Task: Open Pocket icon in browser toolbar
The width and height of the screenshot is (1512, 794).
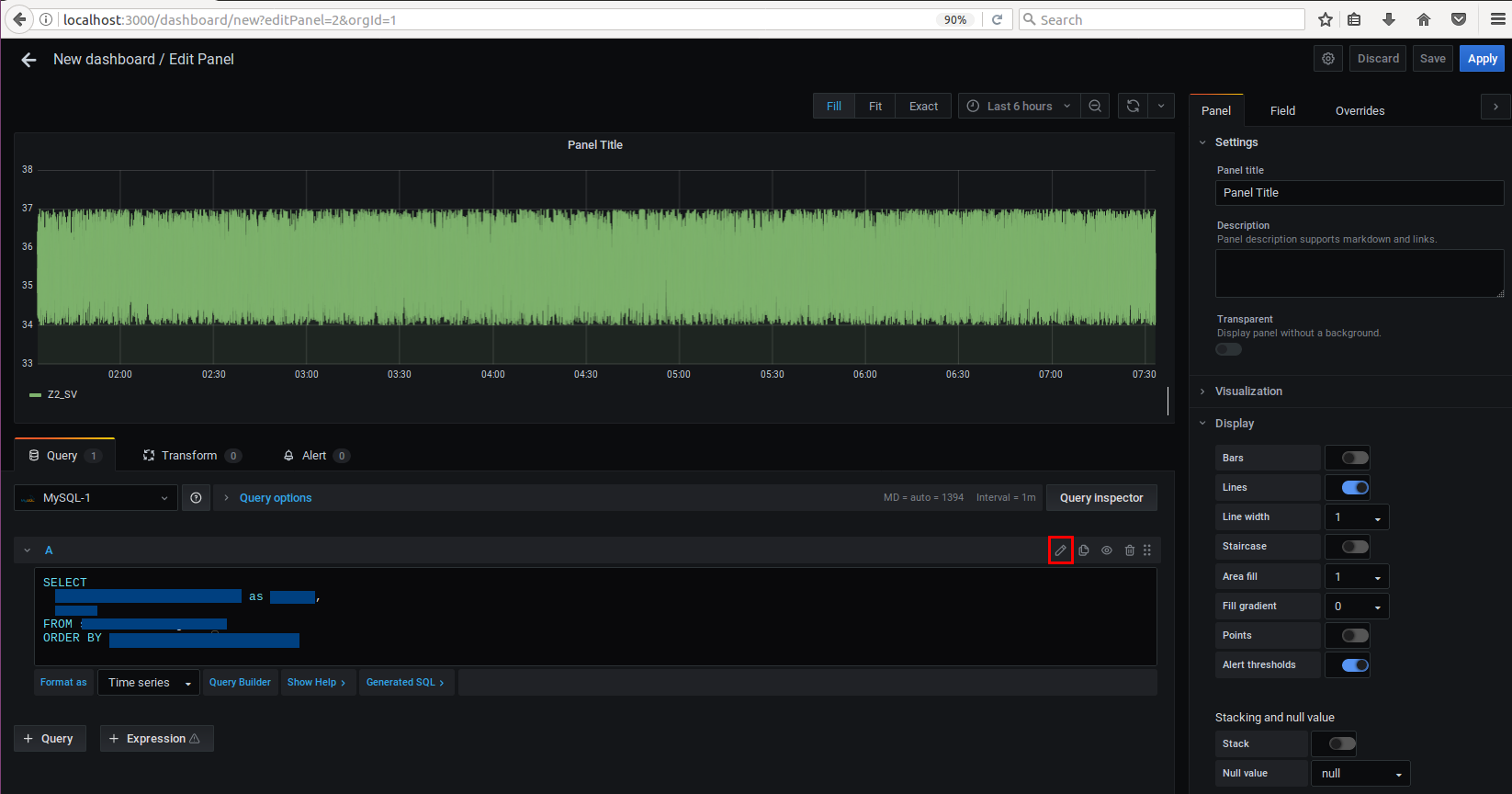Action: click(1459, 20)
